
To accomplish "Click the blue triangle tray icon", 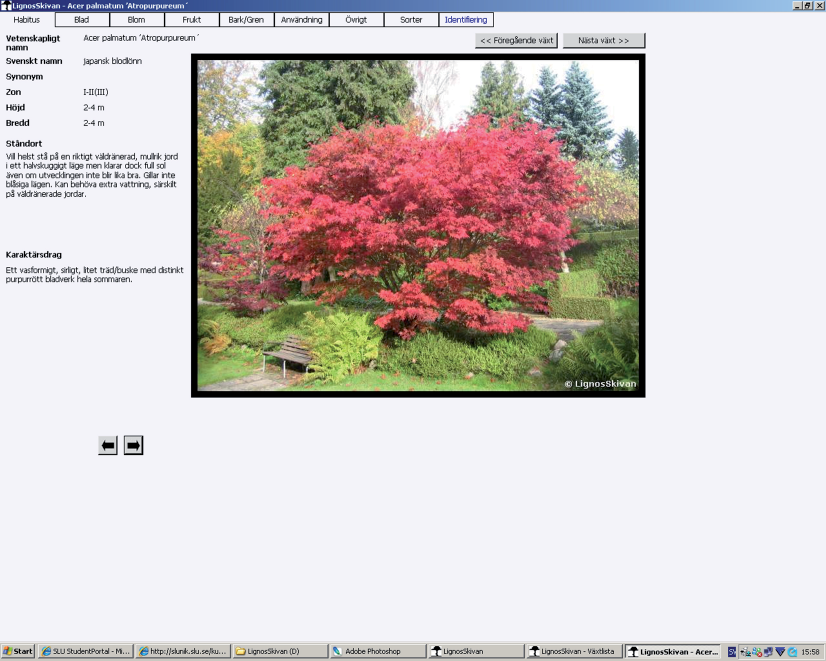I will point(780,652).
